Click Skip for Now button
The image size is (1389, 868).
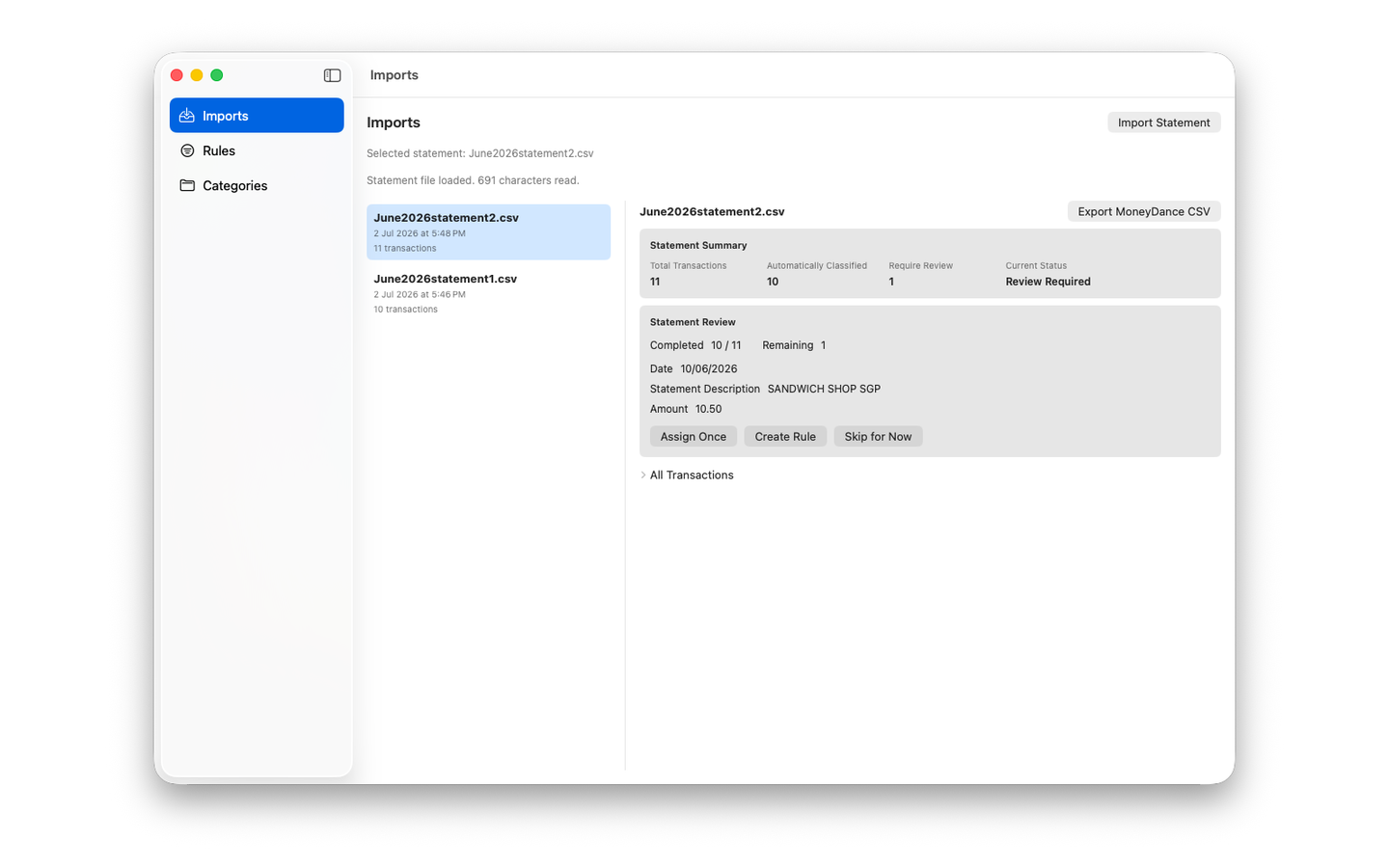878,437
